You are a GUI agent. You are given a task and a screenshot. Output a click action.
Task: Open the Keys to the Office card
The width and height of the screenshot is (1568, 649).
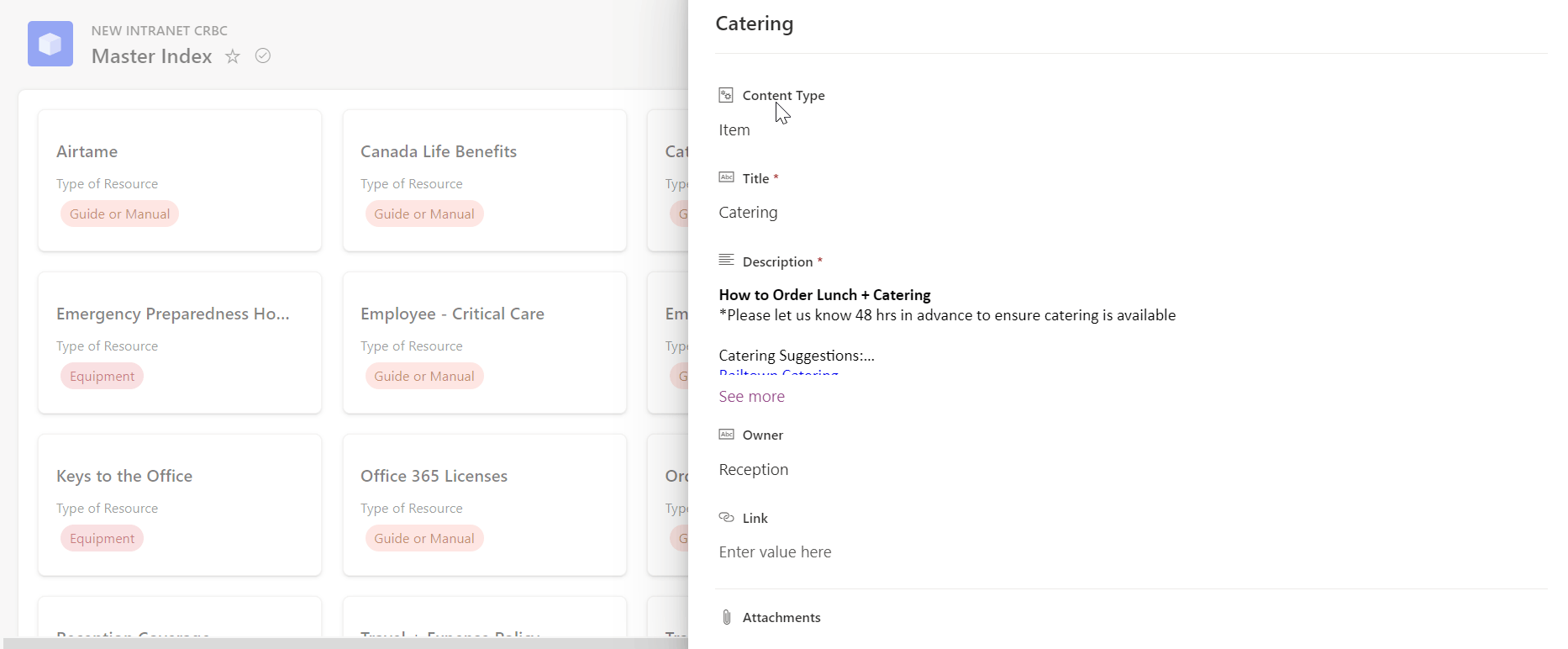[x=179, y=504]
